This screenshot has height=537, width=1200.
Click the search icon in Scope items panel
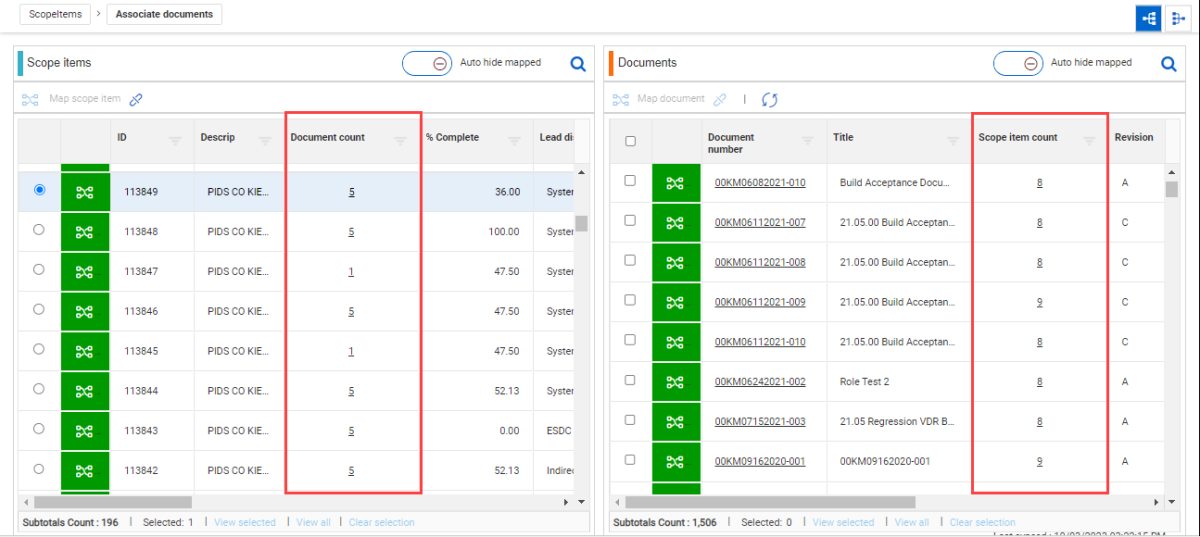(577, 64)
